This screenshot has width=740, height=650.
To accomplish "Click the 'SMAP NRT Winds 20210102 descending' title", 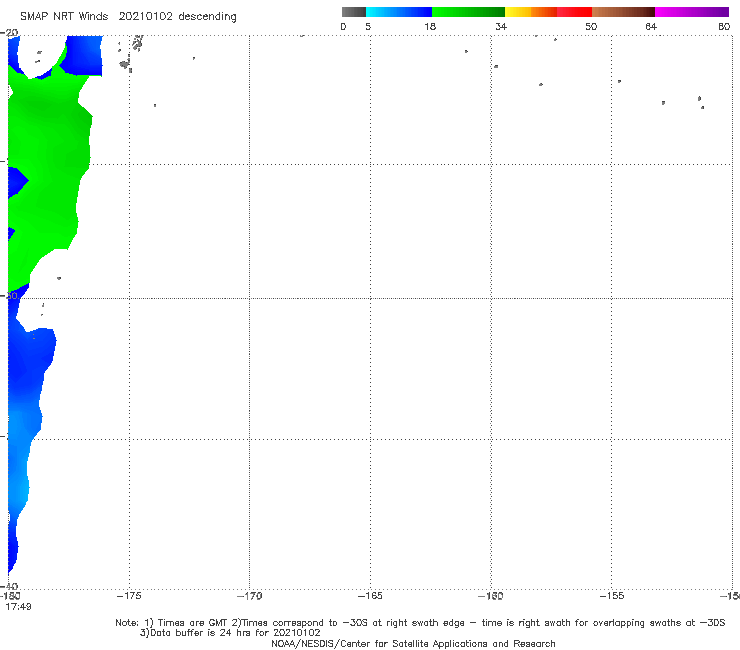I will (x=128, y=17).
